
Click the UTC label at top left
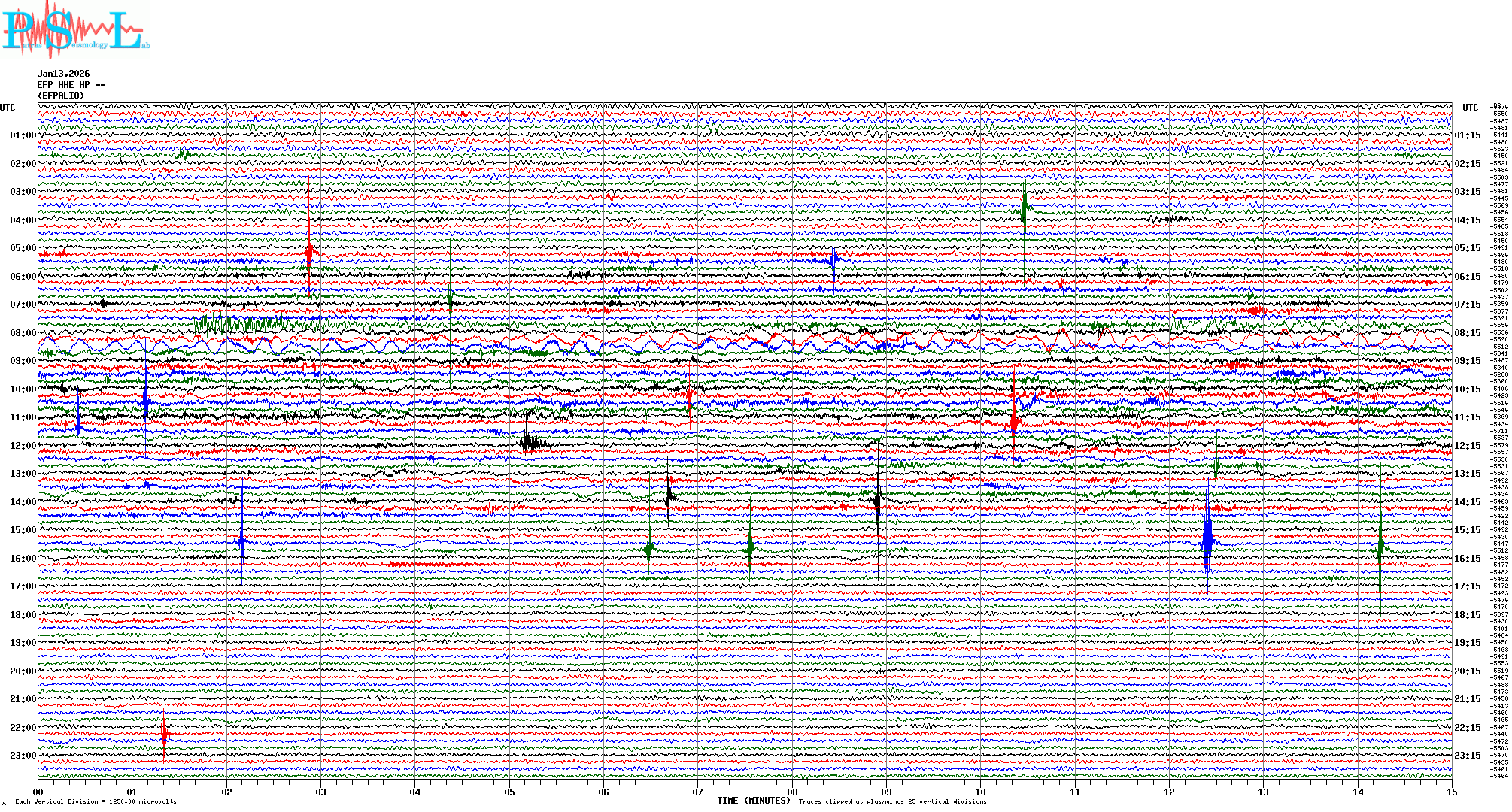(8, 108)
